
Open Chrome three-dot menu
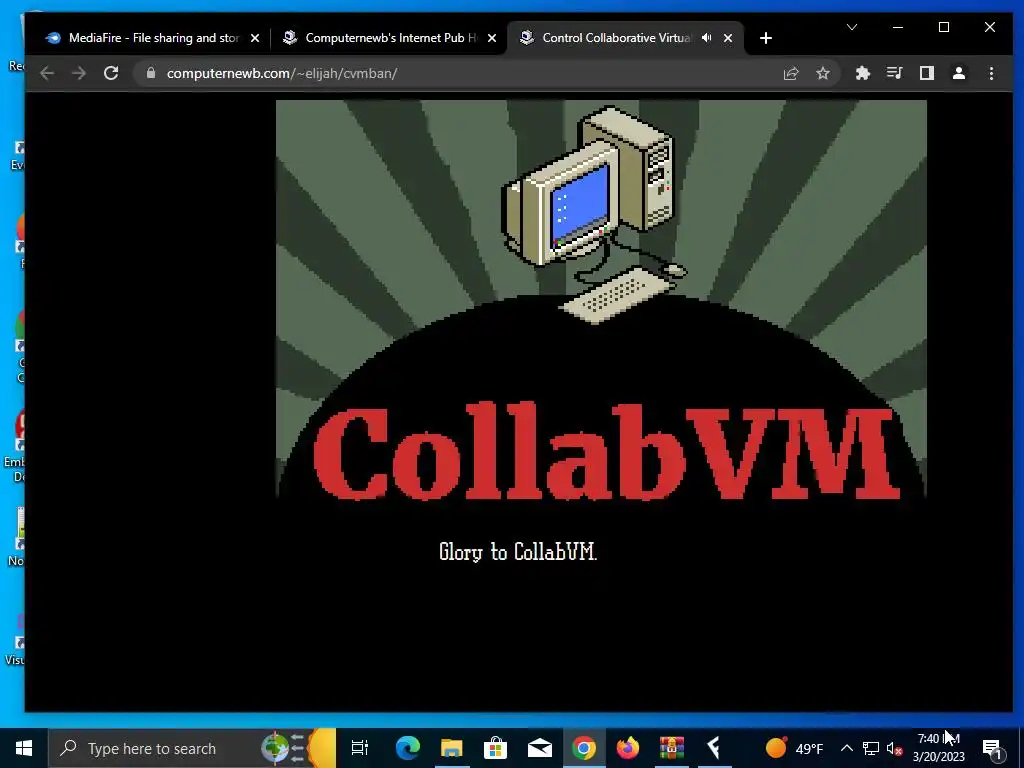click(x=991, y=73)
